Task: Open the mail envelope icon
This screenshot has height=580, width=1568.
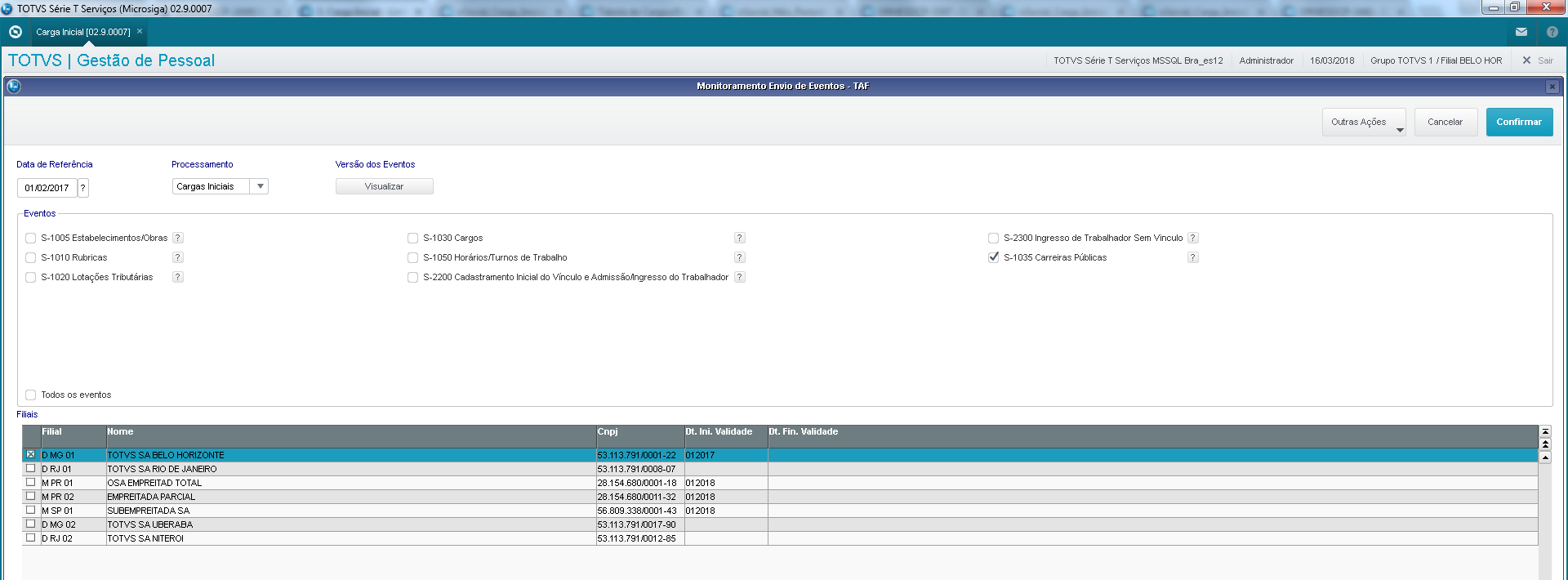Action: point(1521,32)
